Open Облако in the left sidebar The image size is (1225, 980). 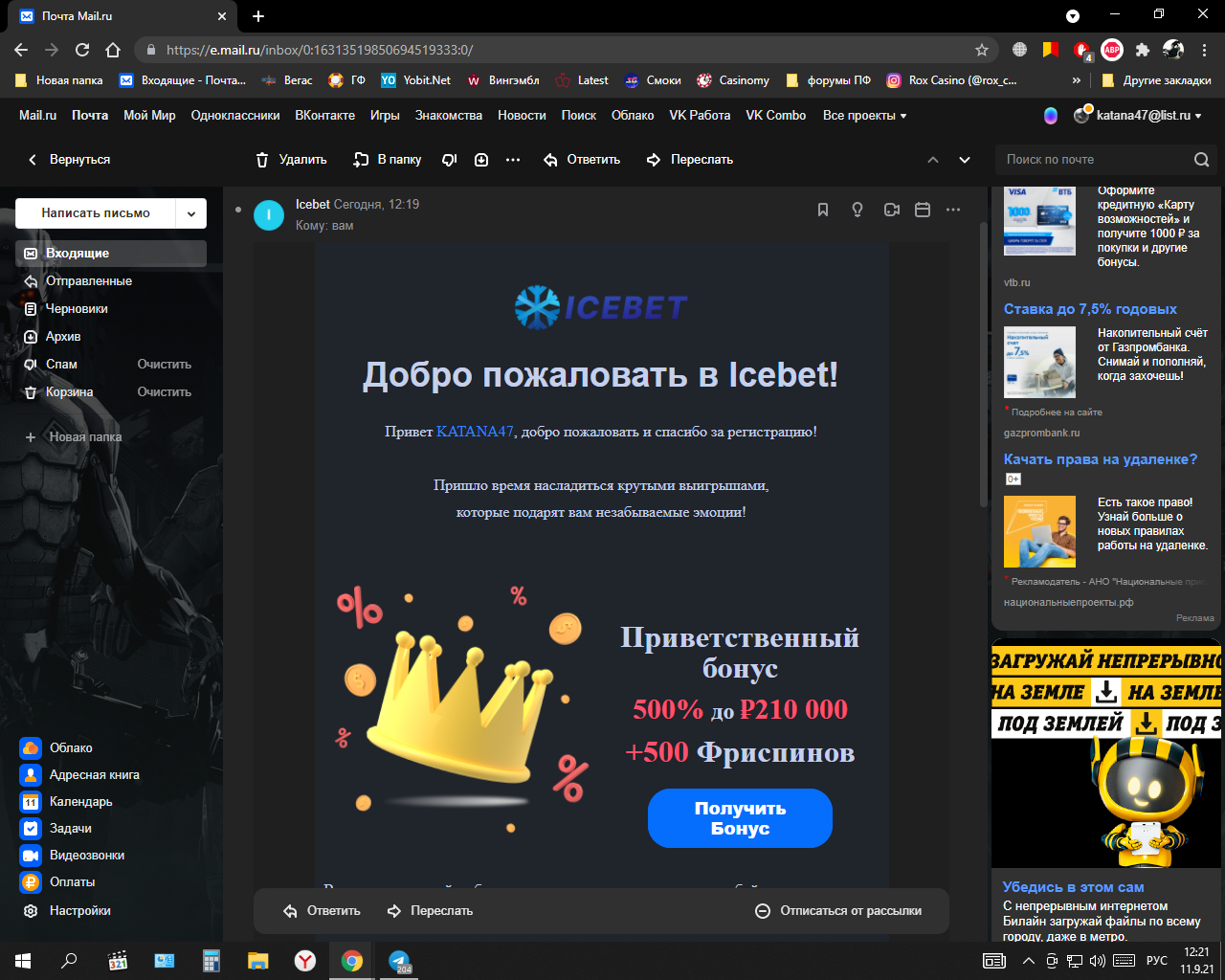pyautogui.click(x=57, y=747)
